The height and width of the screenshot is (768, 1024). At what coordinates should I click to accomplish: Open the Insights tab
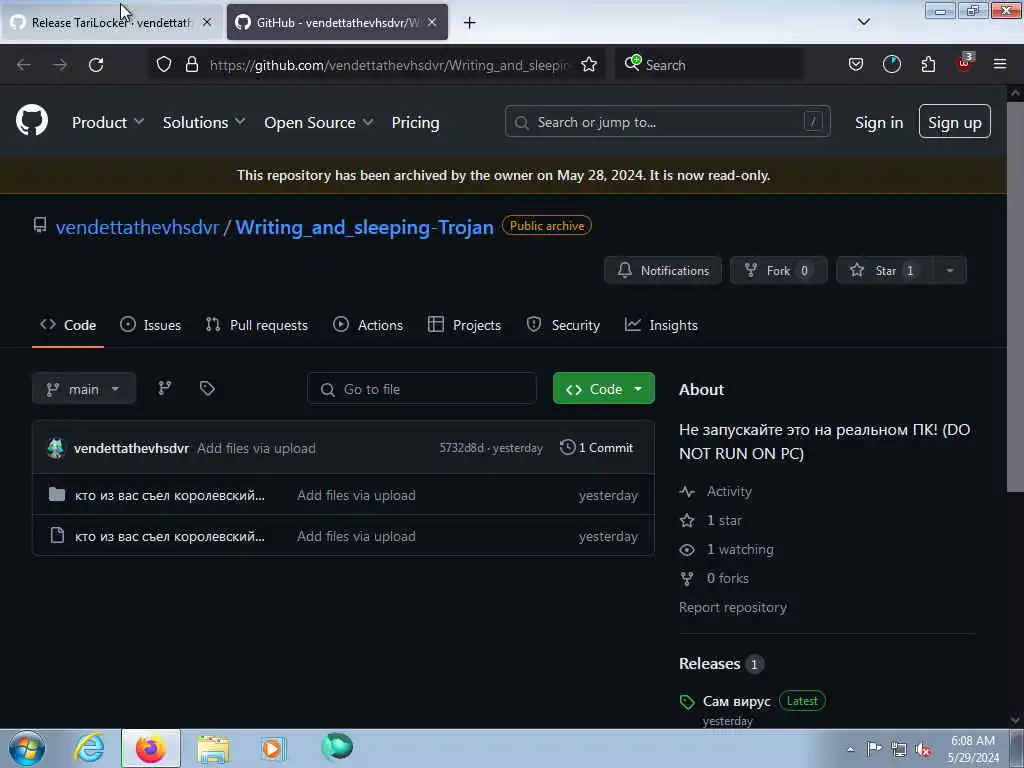click(661, 325)
